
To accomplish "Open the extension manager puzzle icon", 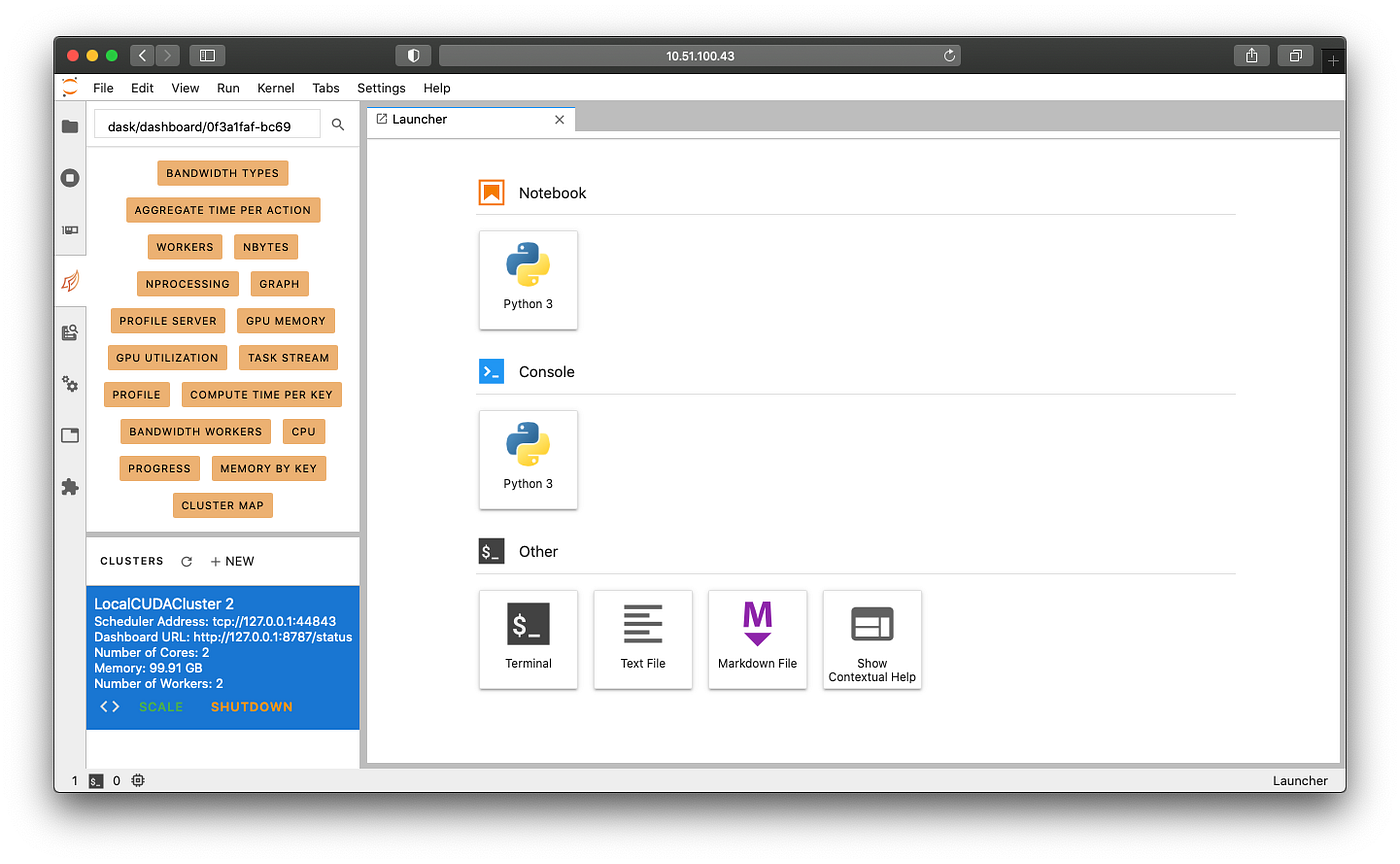I will coord(70,487).
